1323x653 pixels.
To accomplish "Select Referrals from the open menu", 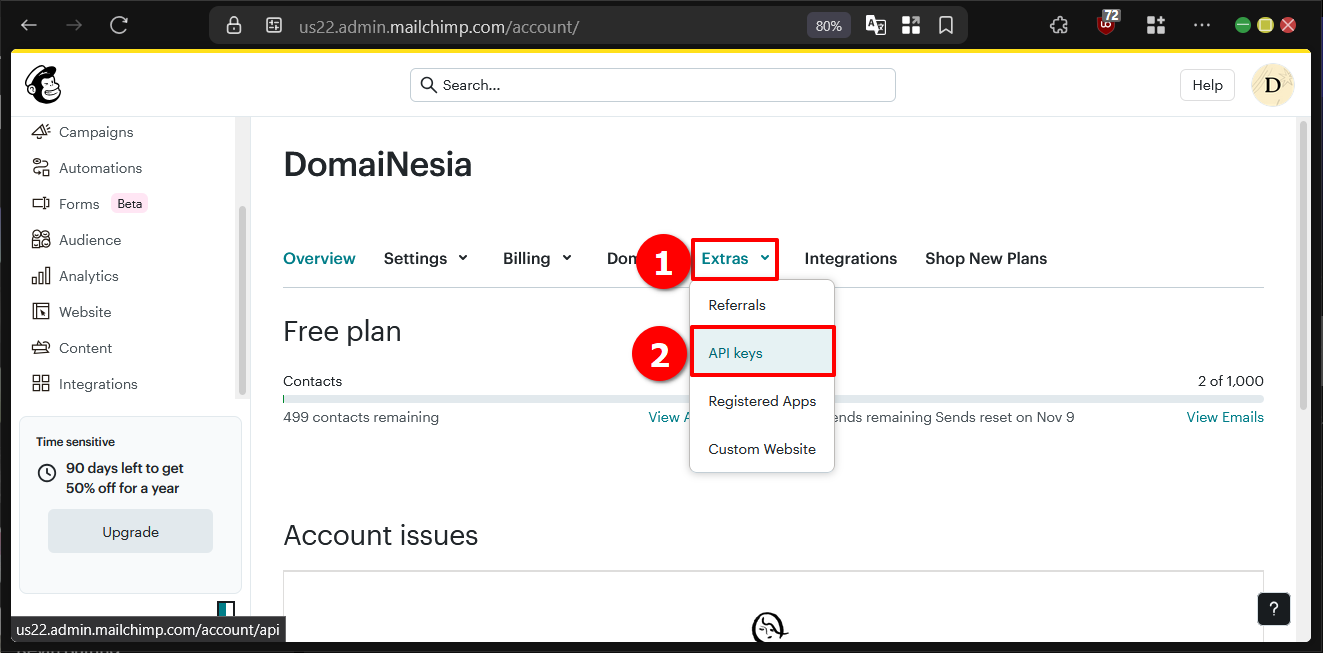I will tap(737, 305).
